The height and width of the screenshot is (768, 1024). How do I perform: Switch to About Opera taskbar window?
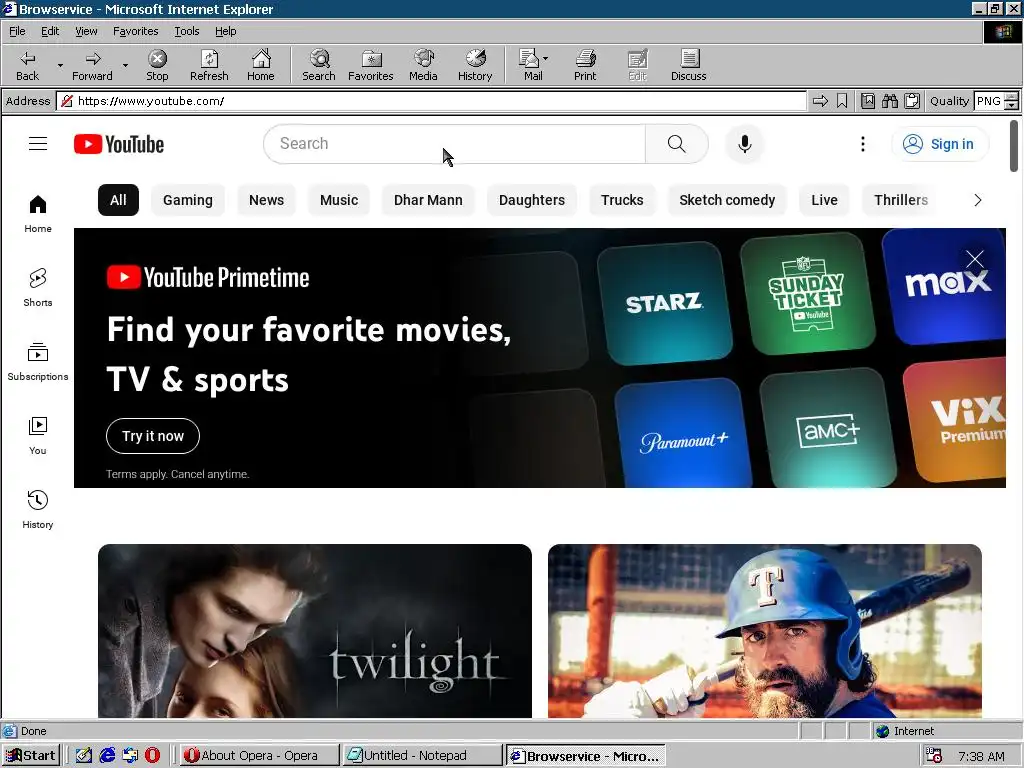click(259, 756)
